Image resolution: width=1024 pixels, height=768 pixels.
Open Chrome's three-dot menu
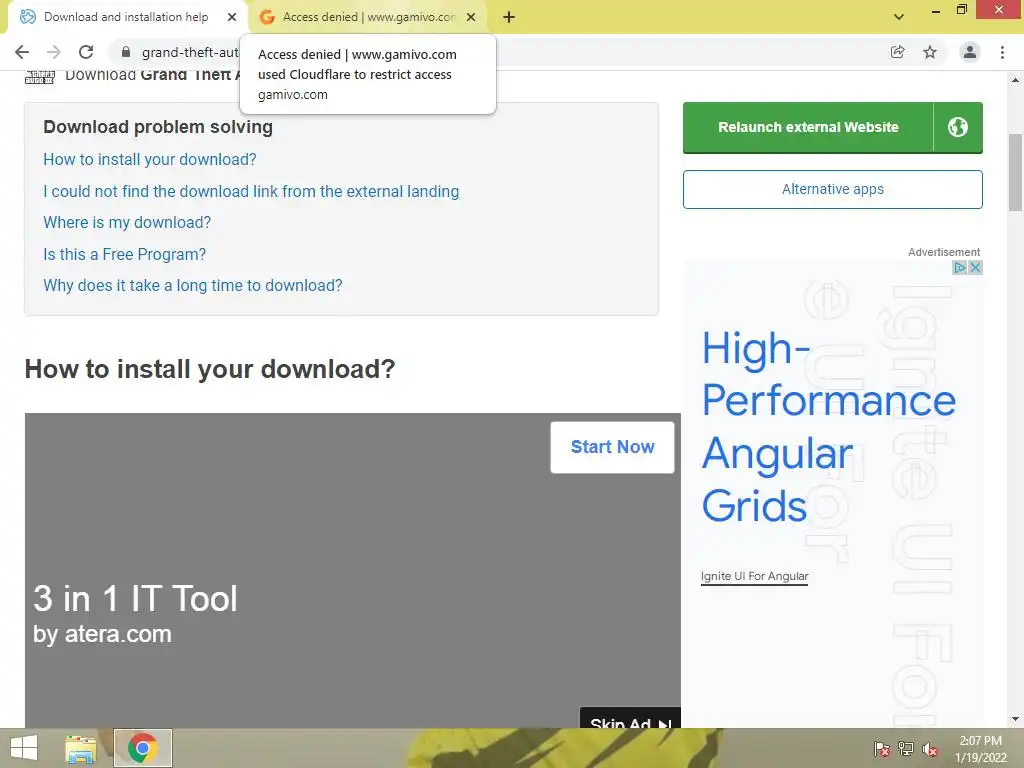pos(1002,52)
